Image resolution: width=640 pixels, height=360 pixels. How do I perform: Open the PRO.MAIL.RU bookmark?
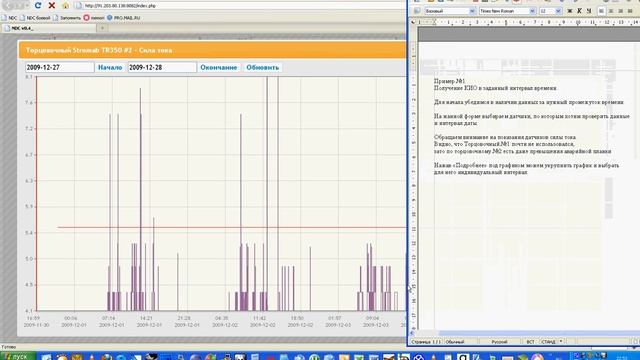123,18
